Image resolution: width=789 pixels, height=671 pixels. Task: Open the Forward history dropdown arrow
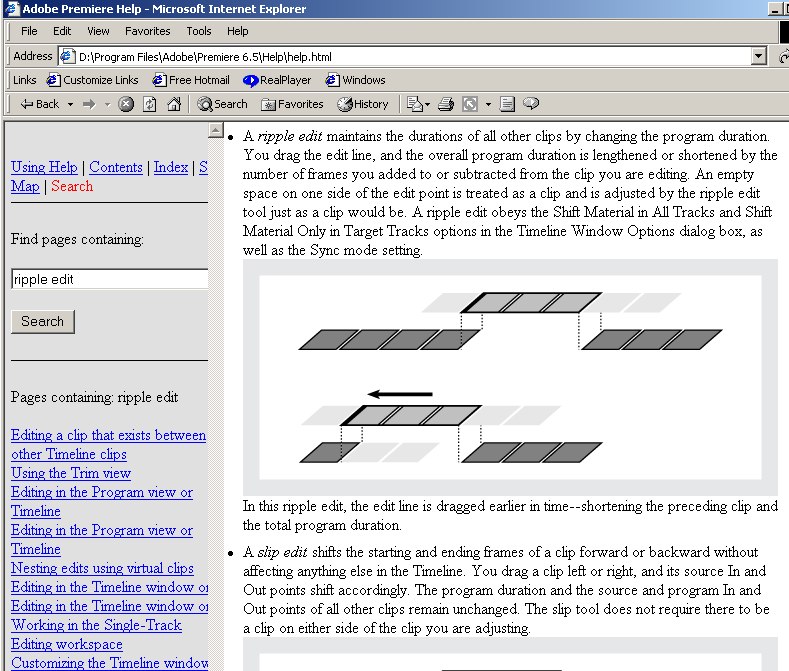pyautogui.click(x=107, y=104)
